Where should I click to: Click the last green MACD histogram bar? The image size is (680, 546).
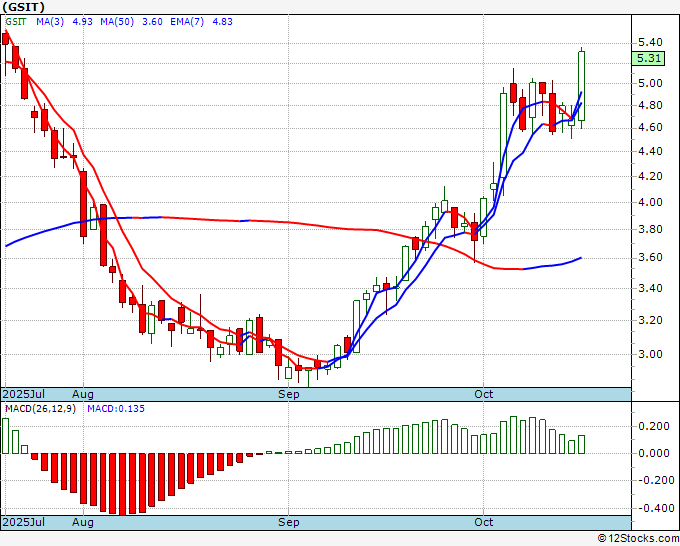point(581,445)
